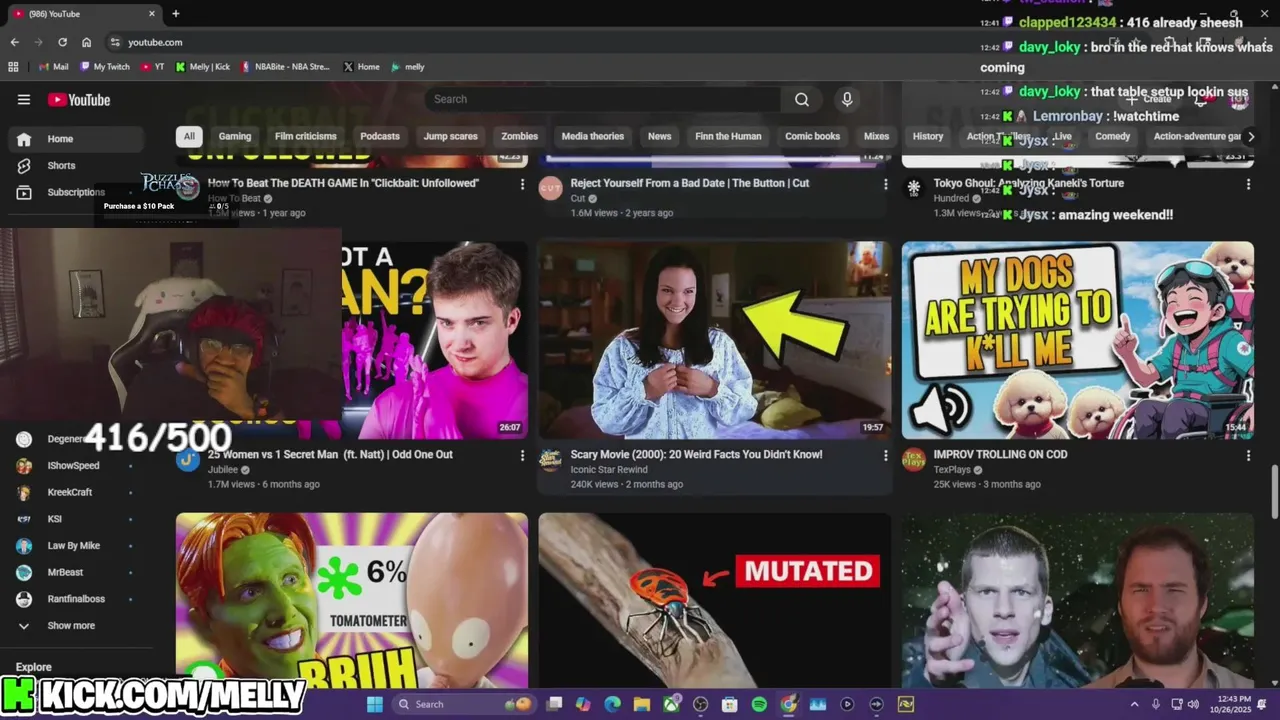Open Law By Mike subscription
This screenshot has width=1280, height=720.
click(75, 545)
